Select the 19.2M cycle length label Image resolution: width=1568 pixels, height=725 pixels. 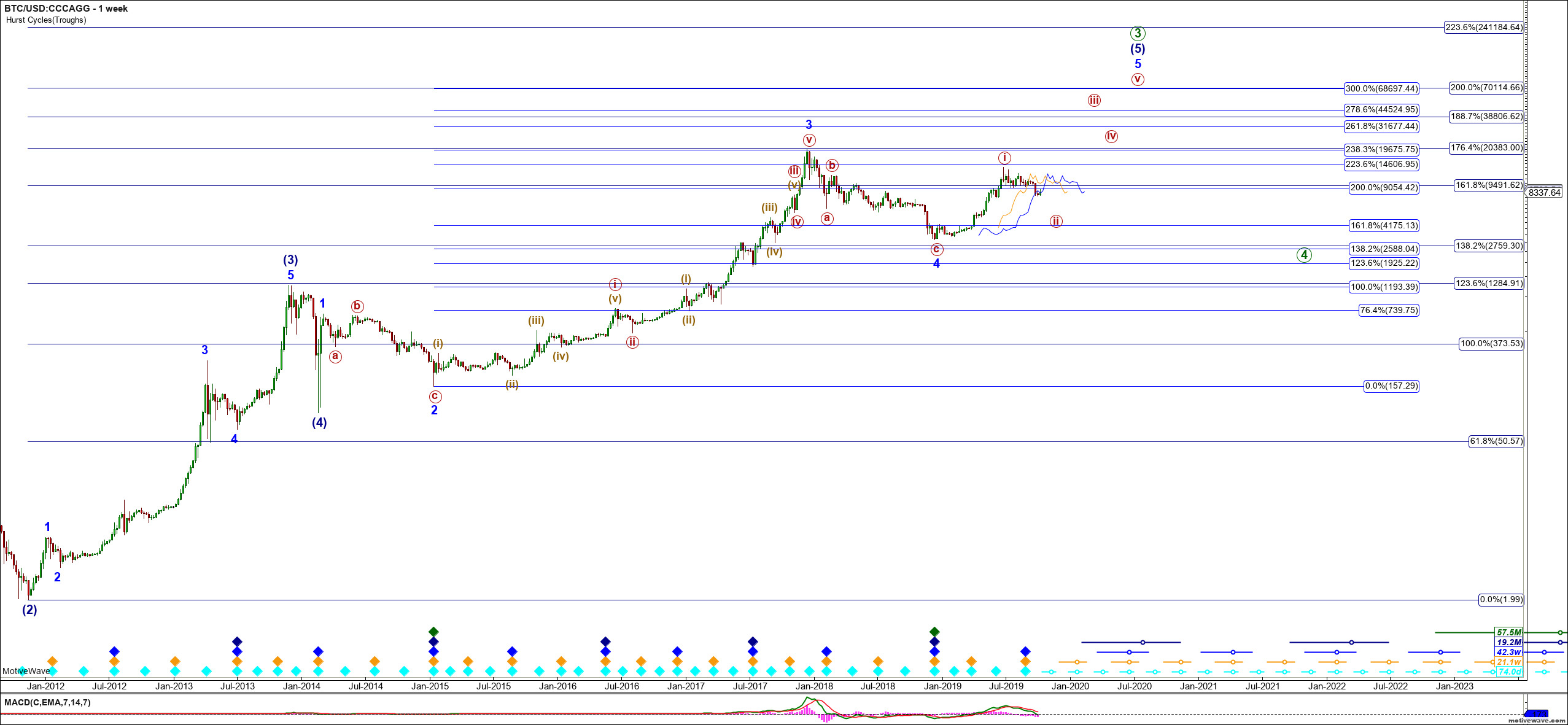[1508, 642]
